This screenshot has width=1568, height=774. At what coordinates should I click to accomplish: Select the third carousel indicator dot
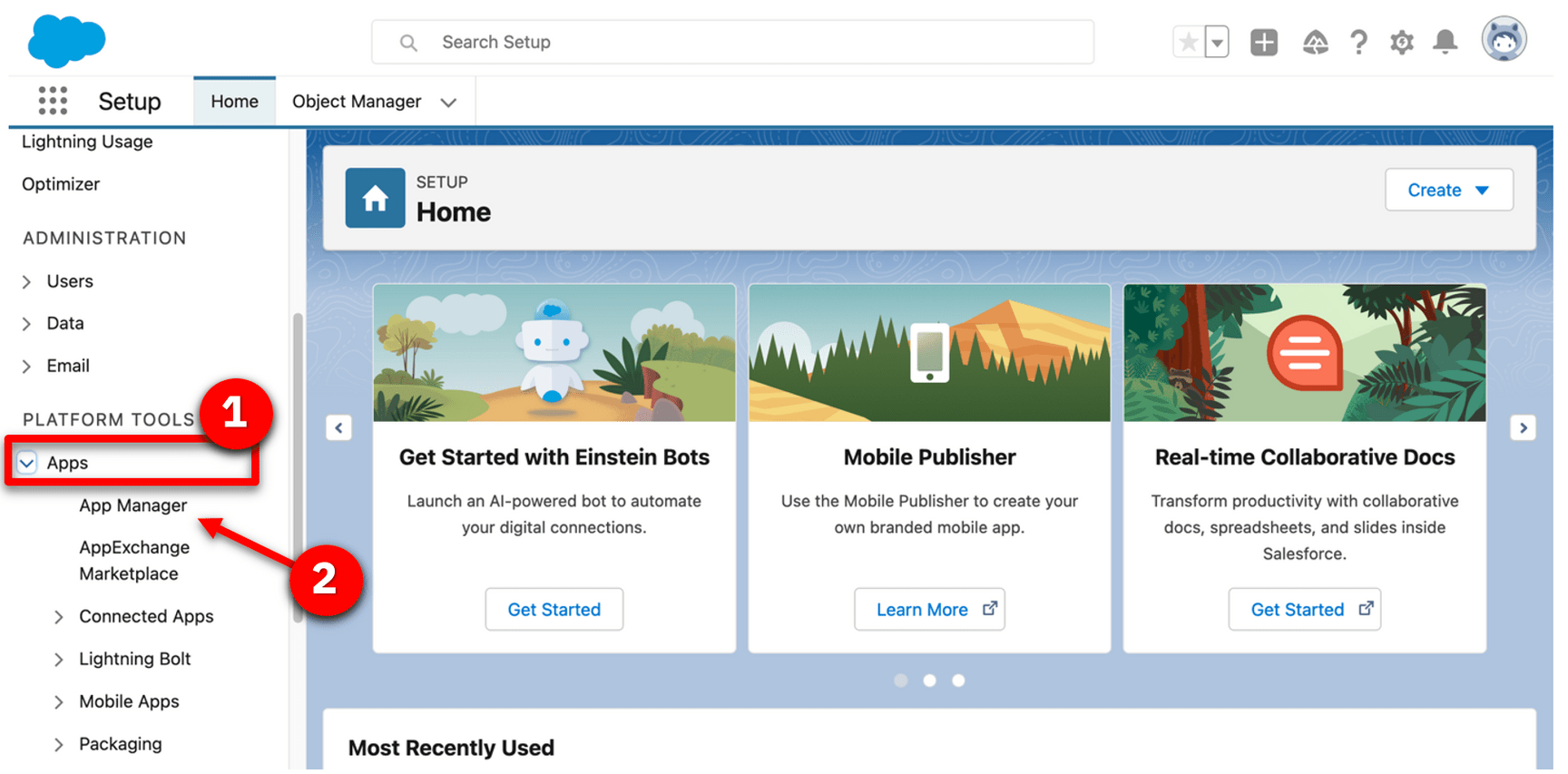pos(958,681)
